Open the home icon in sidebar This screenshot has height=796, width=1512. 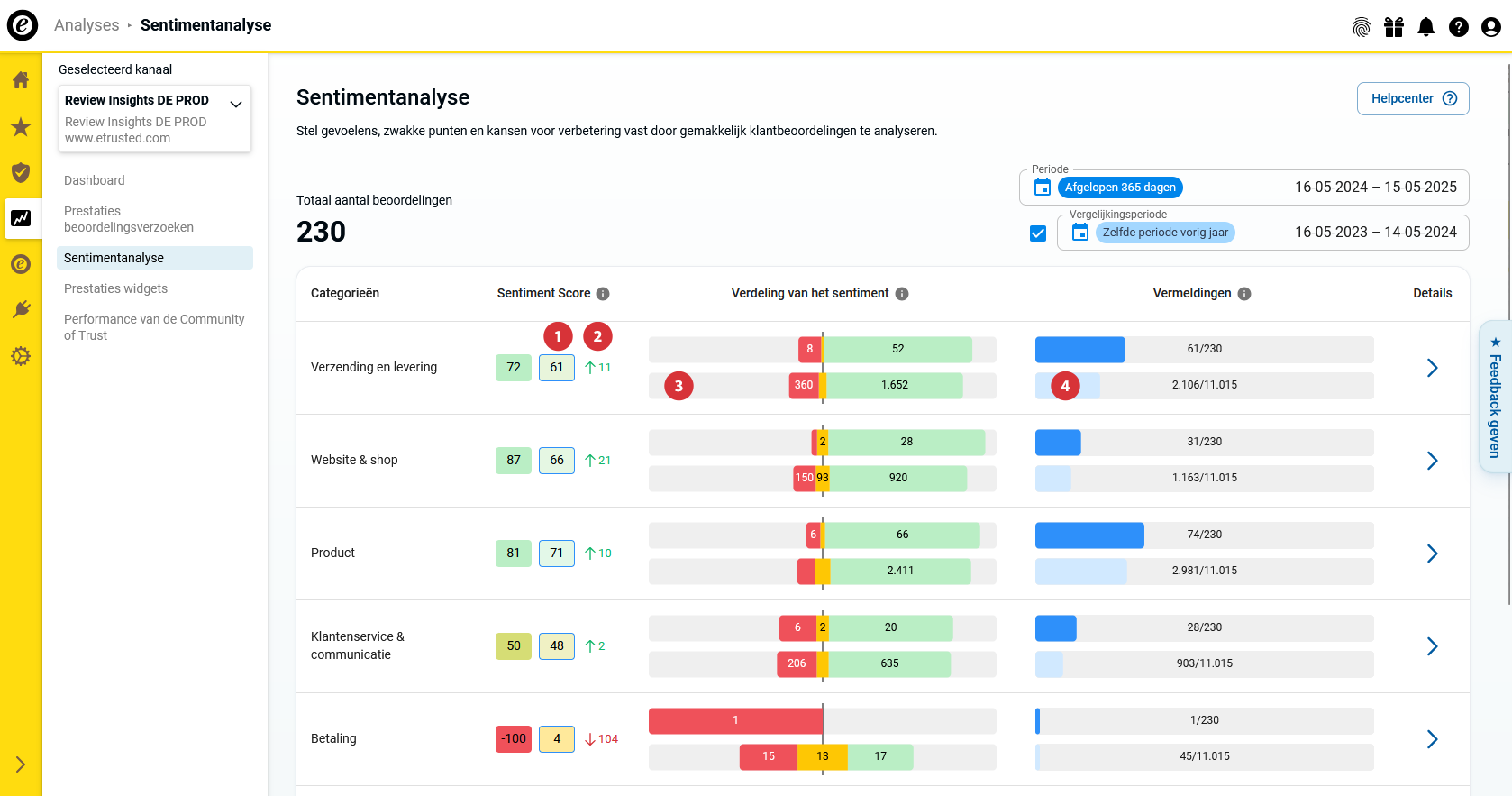21,80
